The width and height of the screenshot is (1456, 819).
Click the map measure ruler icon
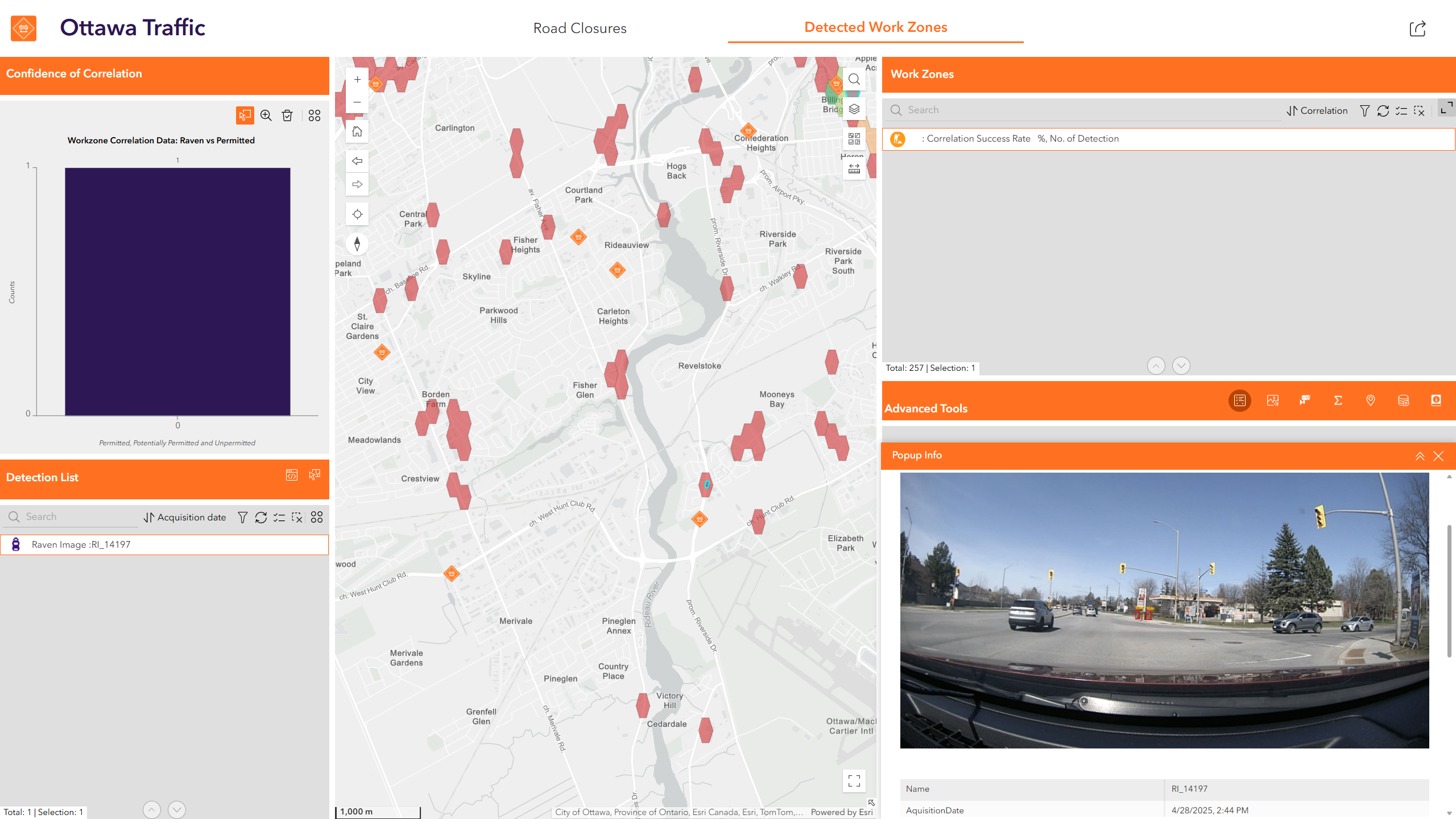pyautogui.click(x=854, y=168)
